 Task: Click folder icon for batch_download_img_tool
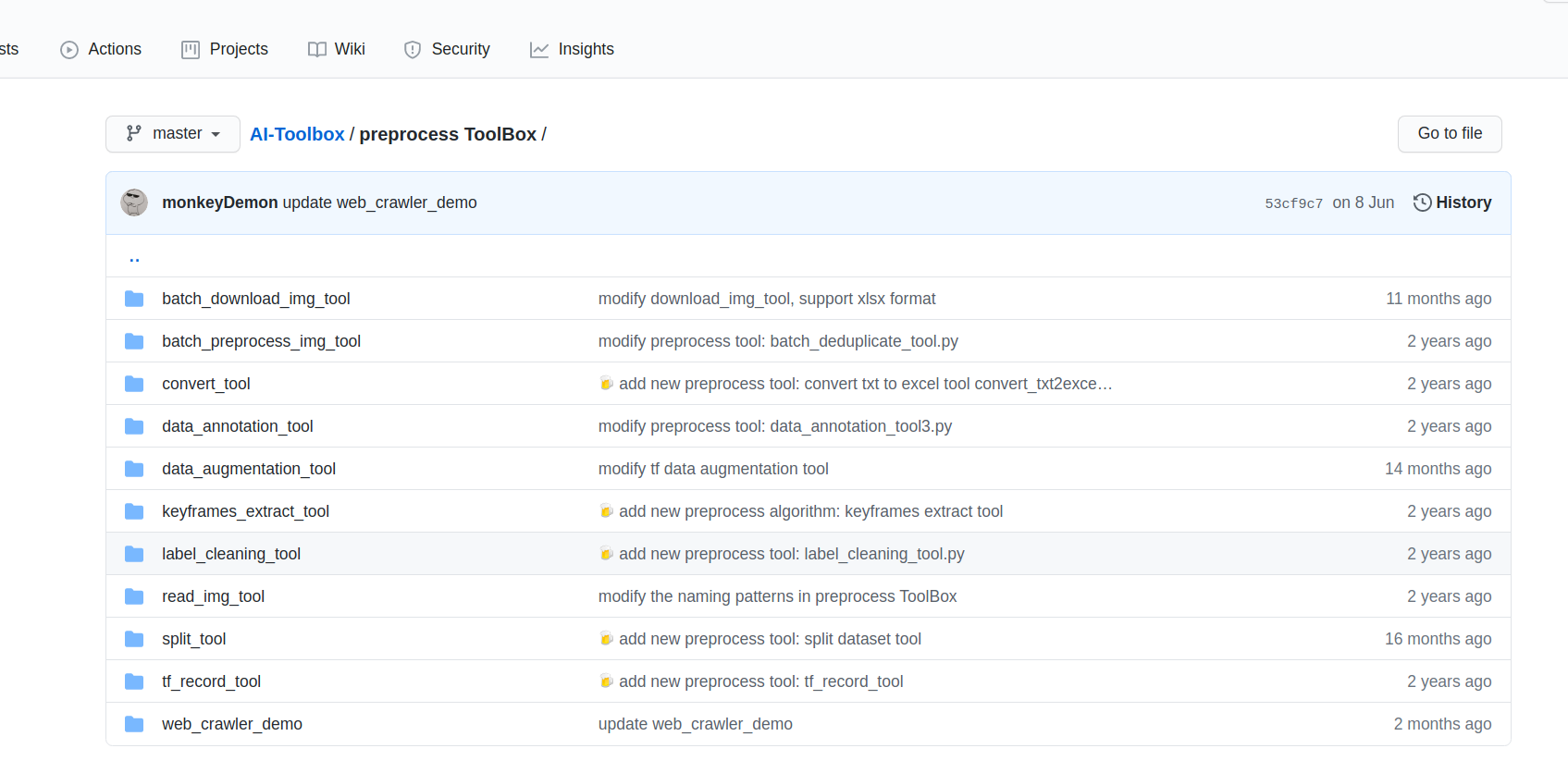tap(134, 299)
